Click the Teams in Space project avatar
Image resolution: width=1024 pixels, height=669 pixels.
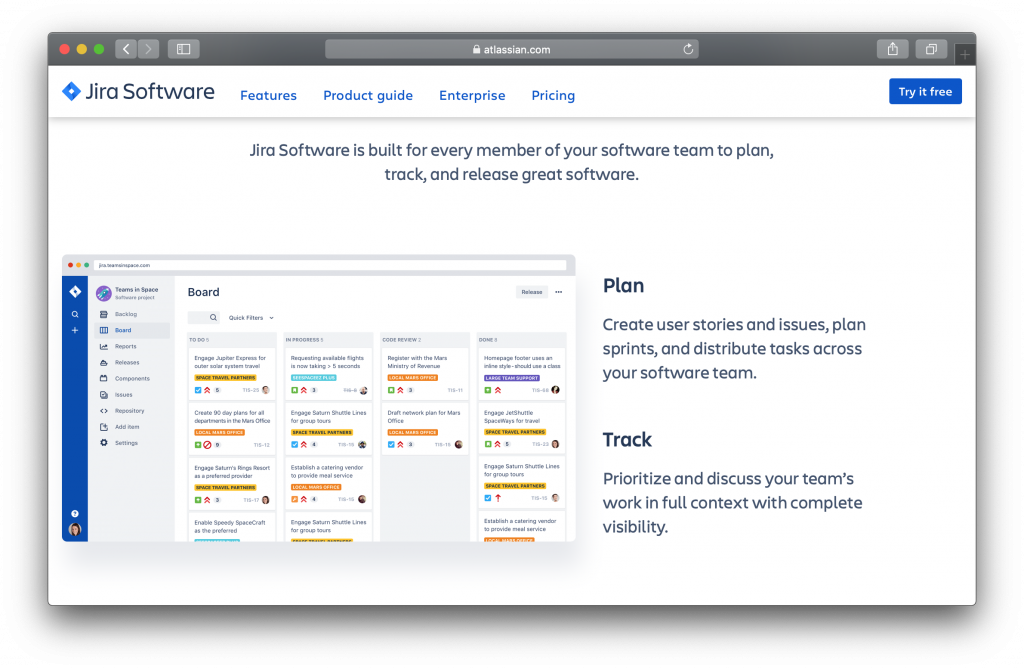pos(103,293)
